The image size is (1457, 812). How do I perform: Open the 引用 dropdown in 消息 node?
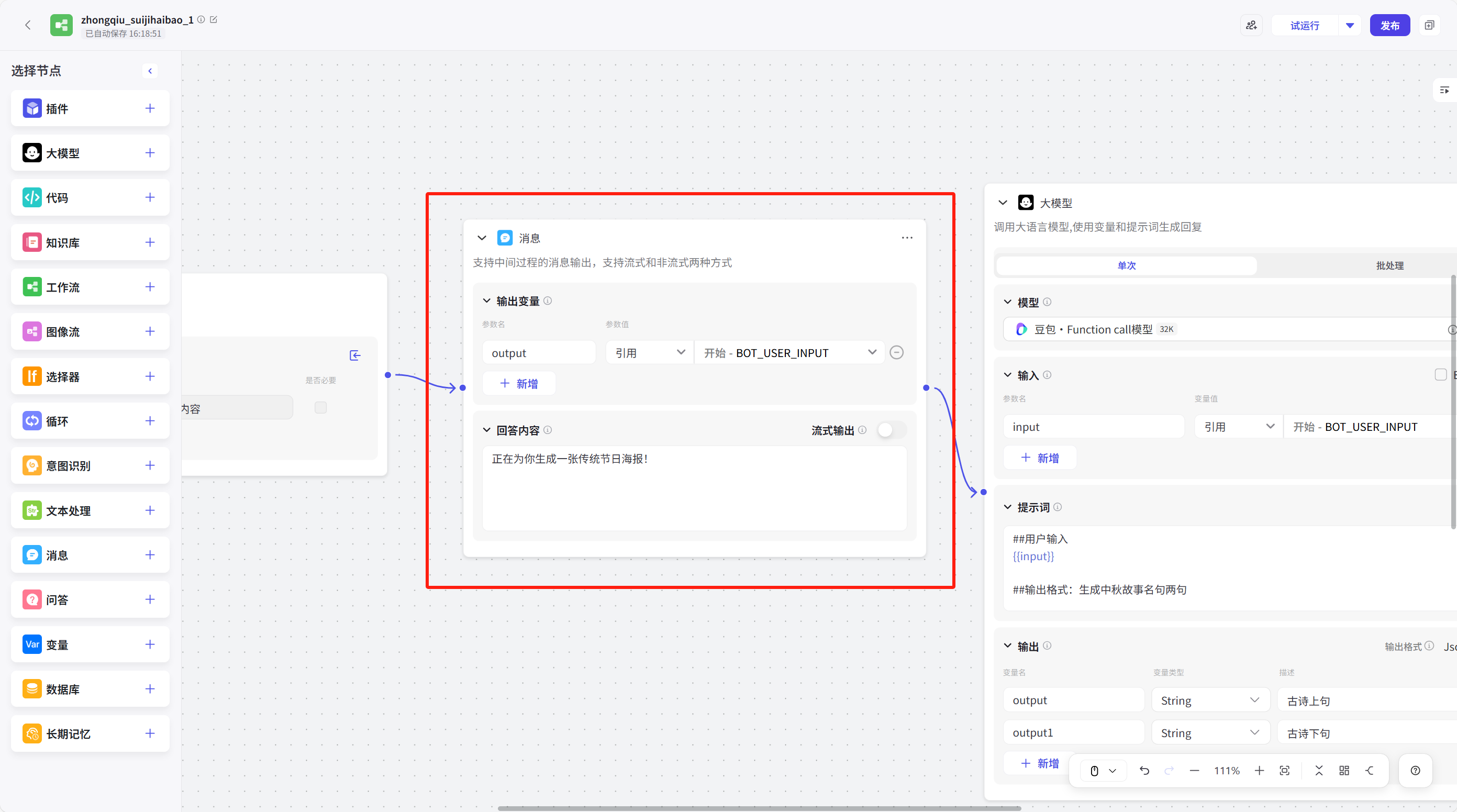[x=649, y=353]
